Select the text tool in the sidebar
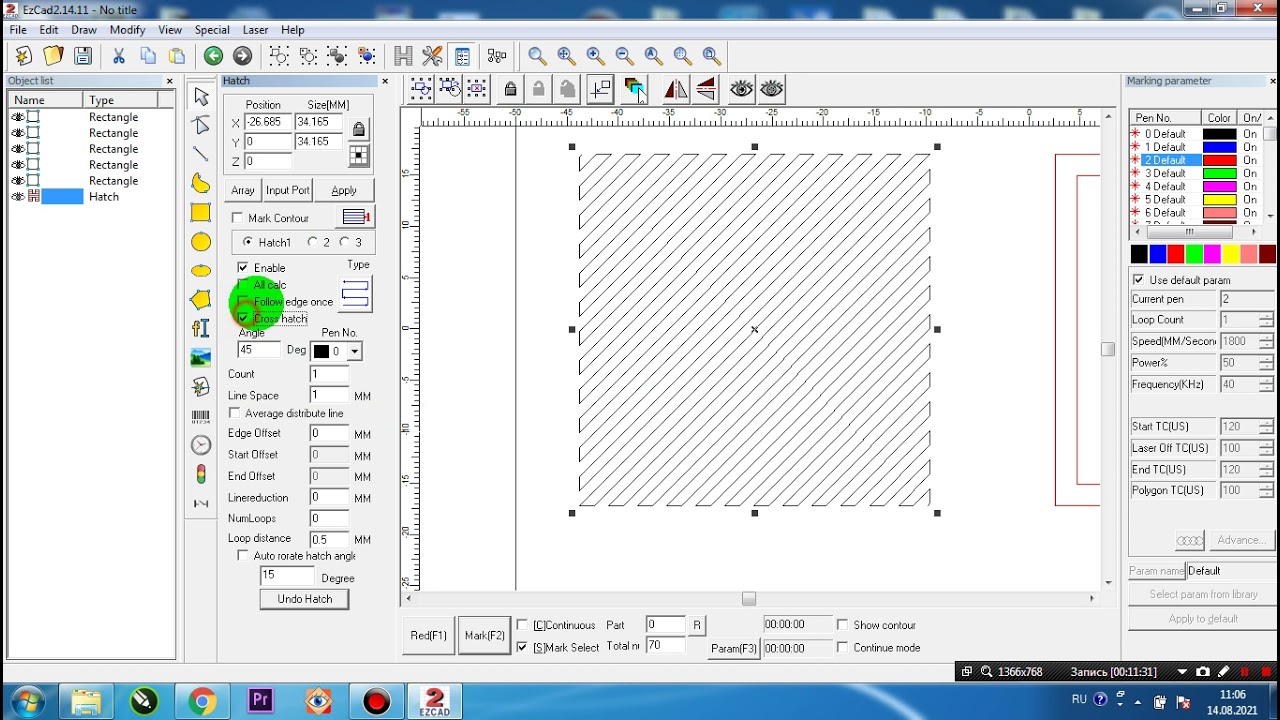Viewport: 1280px width, 720px height. point(201,328)
